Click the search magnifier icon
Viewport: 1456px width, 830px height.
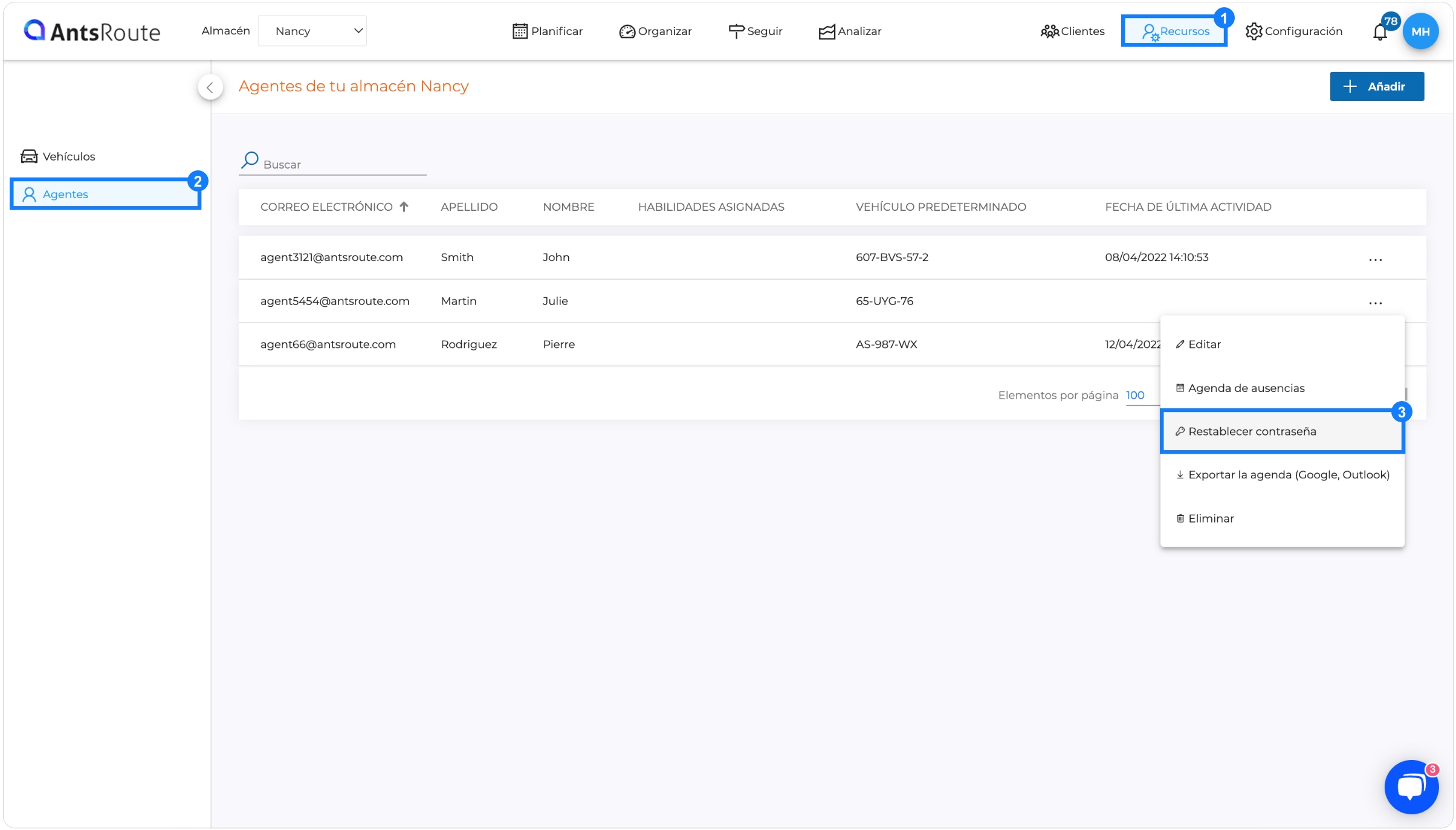(x=250, y=160)
